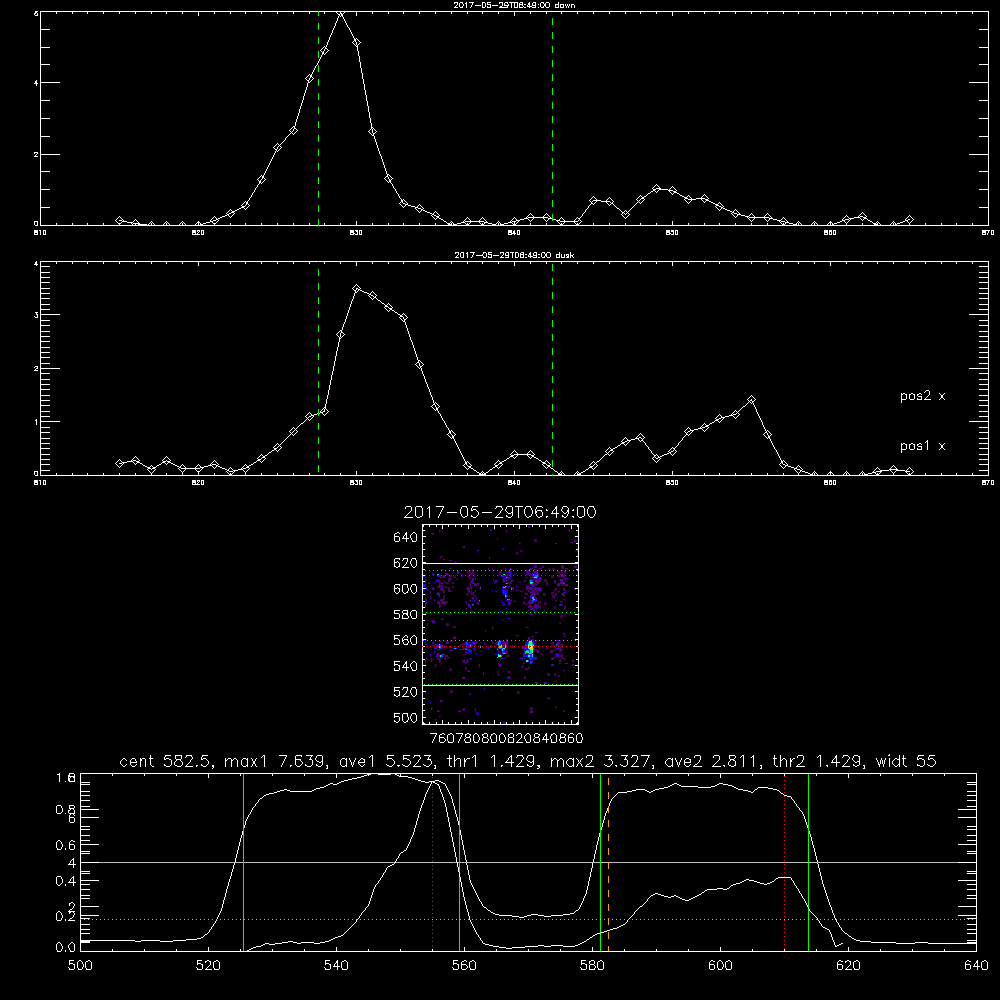1000x1000 pixels.
Task: Click green solid line near 559 in bottom plot
Action: pos(459,862)
